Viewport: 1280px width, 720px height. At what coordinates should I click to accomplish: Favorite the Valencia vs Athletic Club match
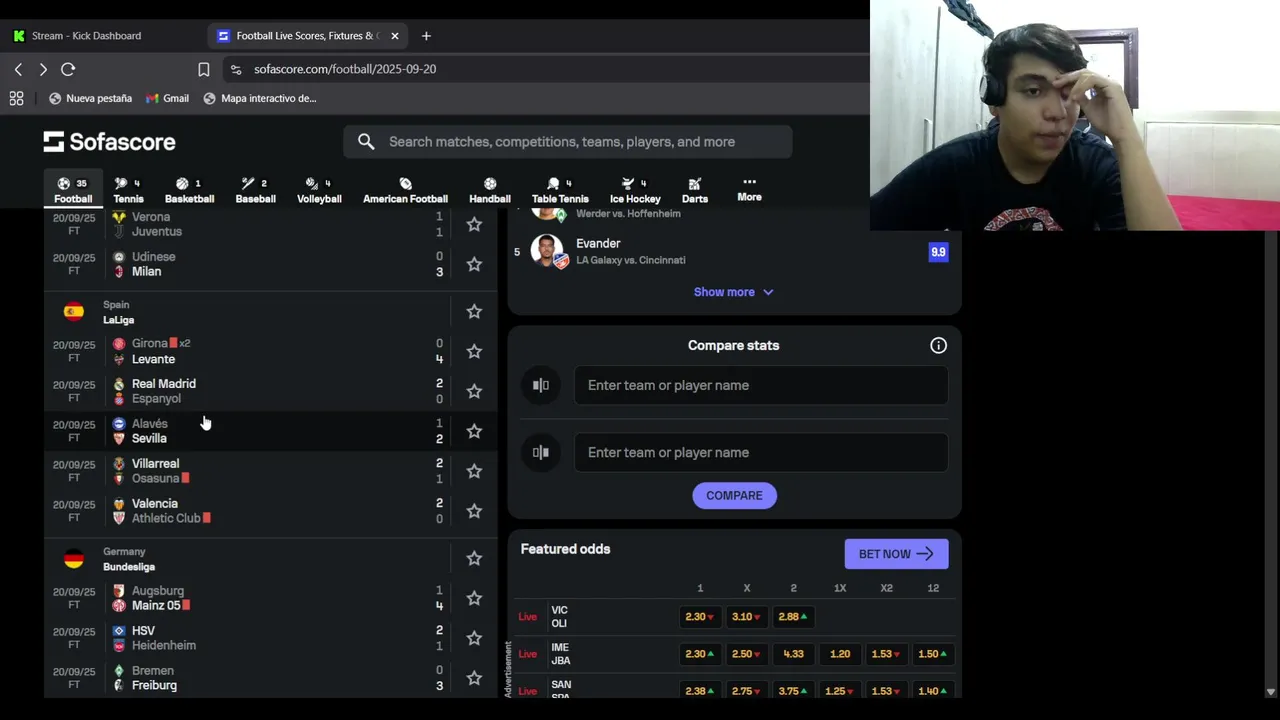(474, 511)
